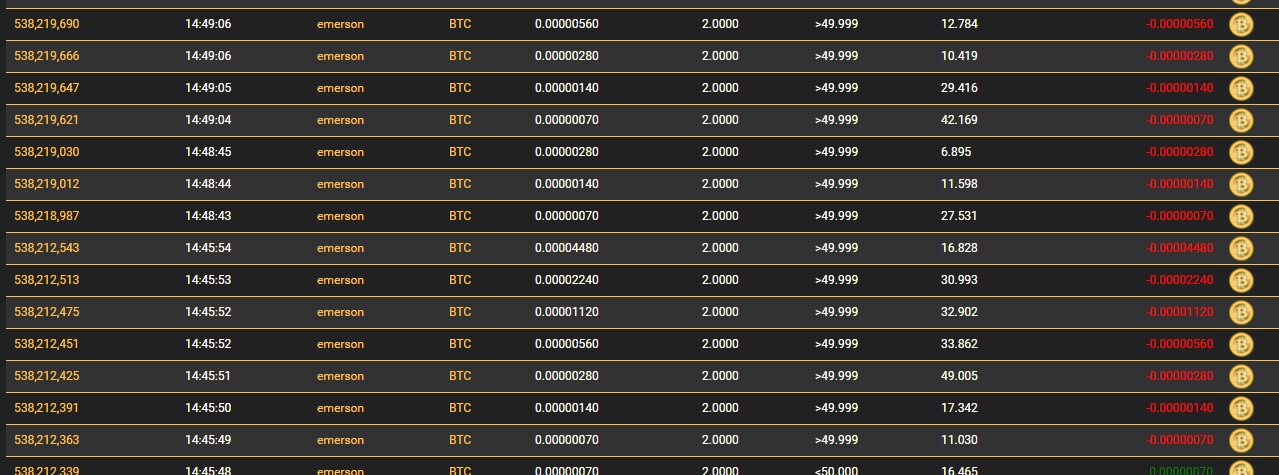This screenshot has width=1279, height=475.
Task: Select the Bitcoin icon beside bet 538,212,425
Action: click(1240, 376)
